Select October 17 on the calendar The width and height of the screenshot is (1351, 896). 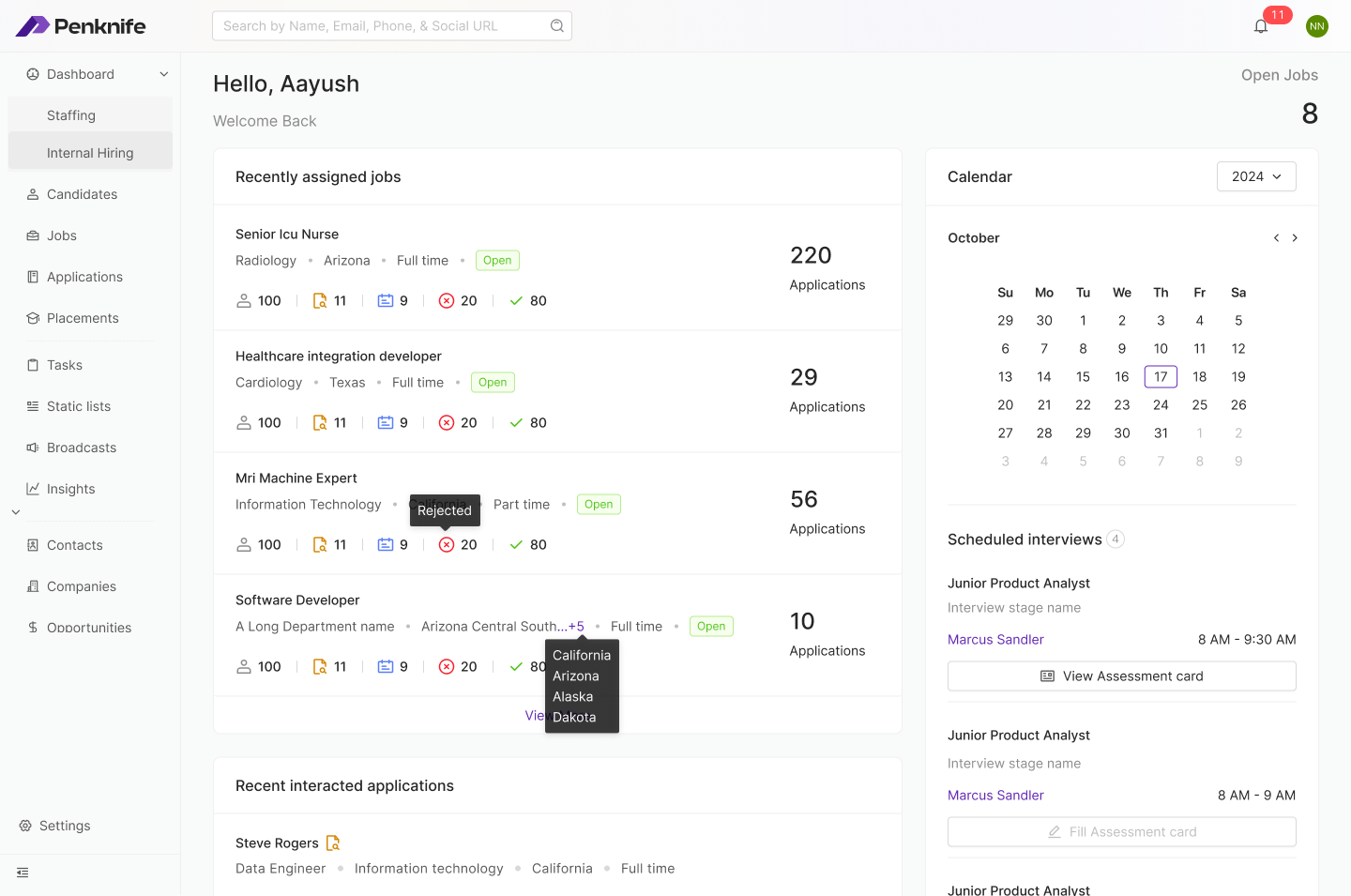[x=1161, y=377]
